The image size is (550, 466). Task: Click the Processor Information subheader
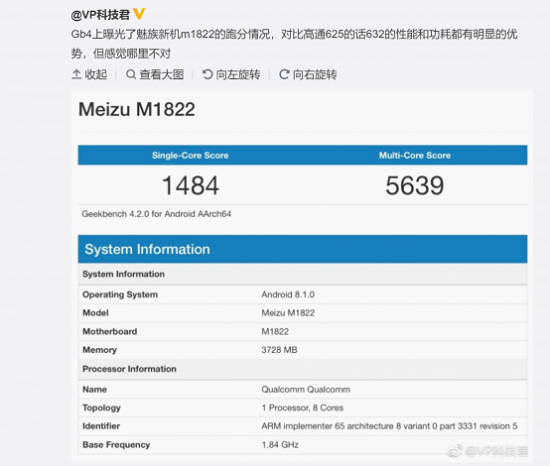[302, 369]
